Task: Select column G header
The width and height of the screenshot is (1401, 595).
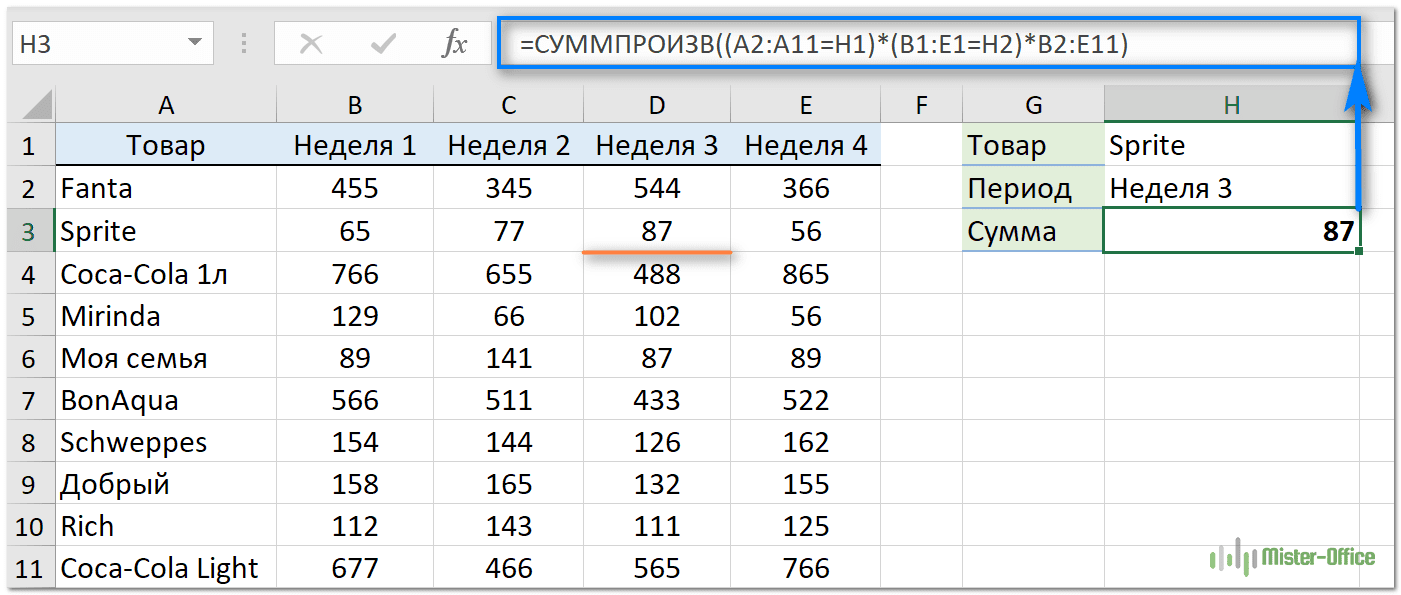Action: tap(1034, 104)
